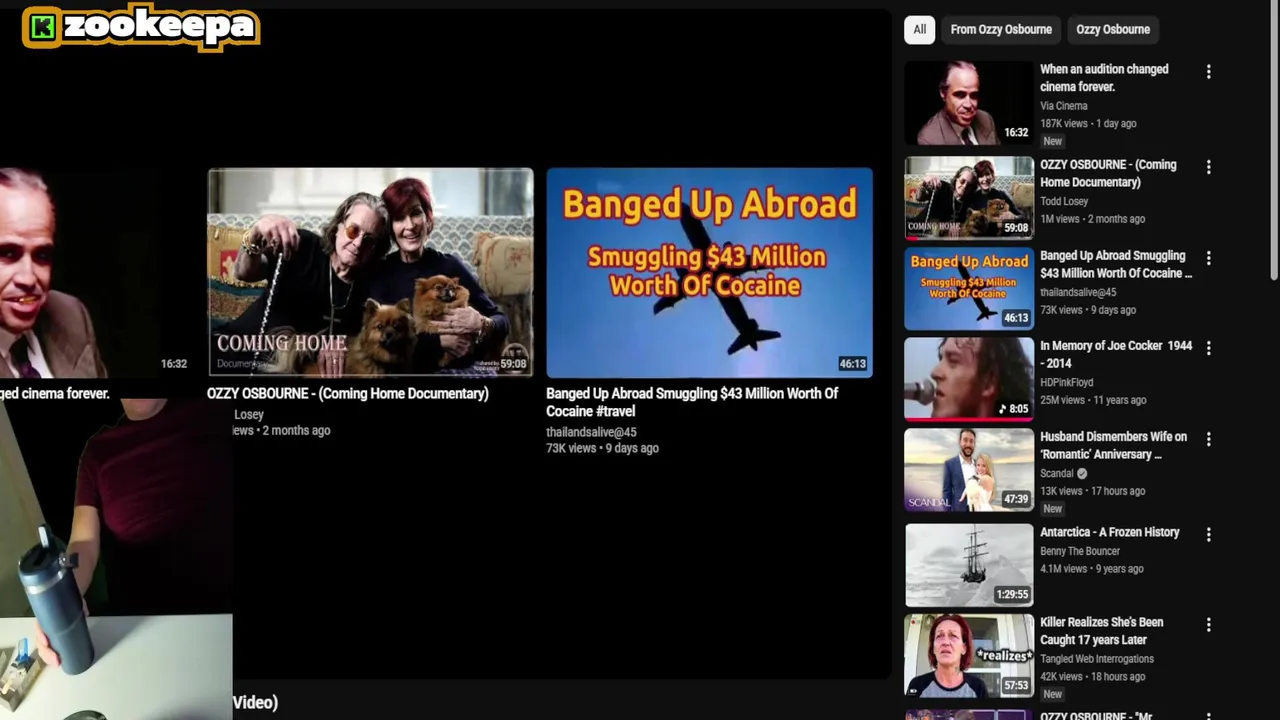Image resolution: width=1280 pixels, height=720 pixels.
Task: Open the large Banged Up Abroad end-screen thumbnail
Action: (709, 272)
